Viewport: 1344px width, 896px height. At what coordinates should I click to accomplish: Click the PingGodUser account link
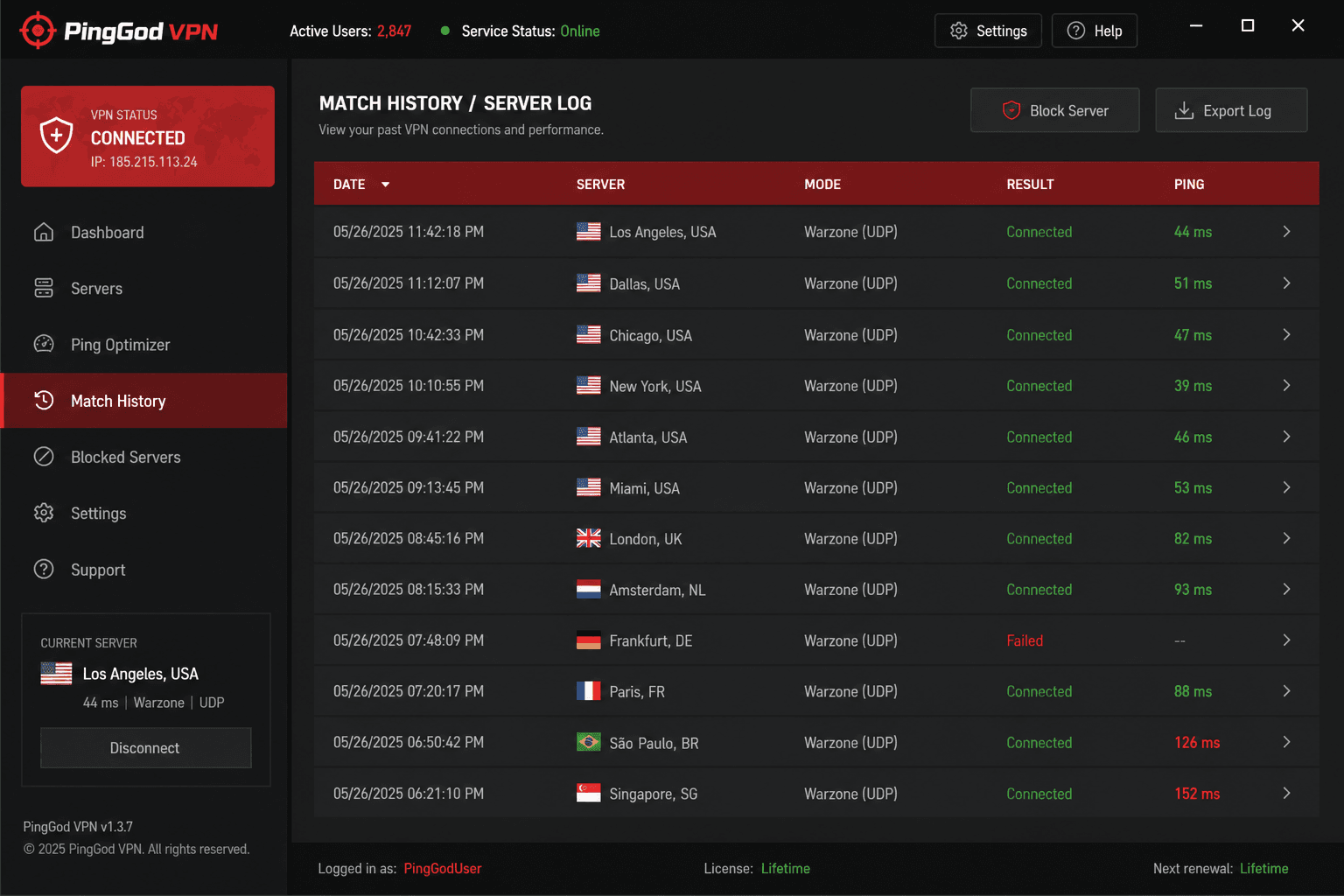[443, 868]
